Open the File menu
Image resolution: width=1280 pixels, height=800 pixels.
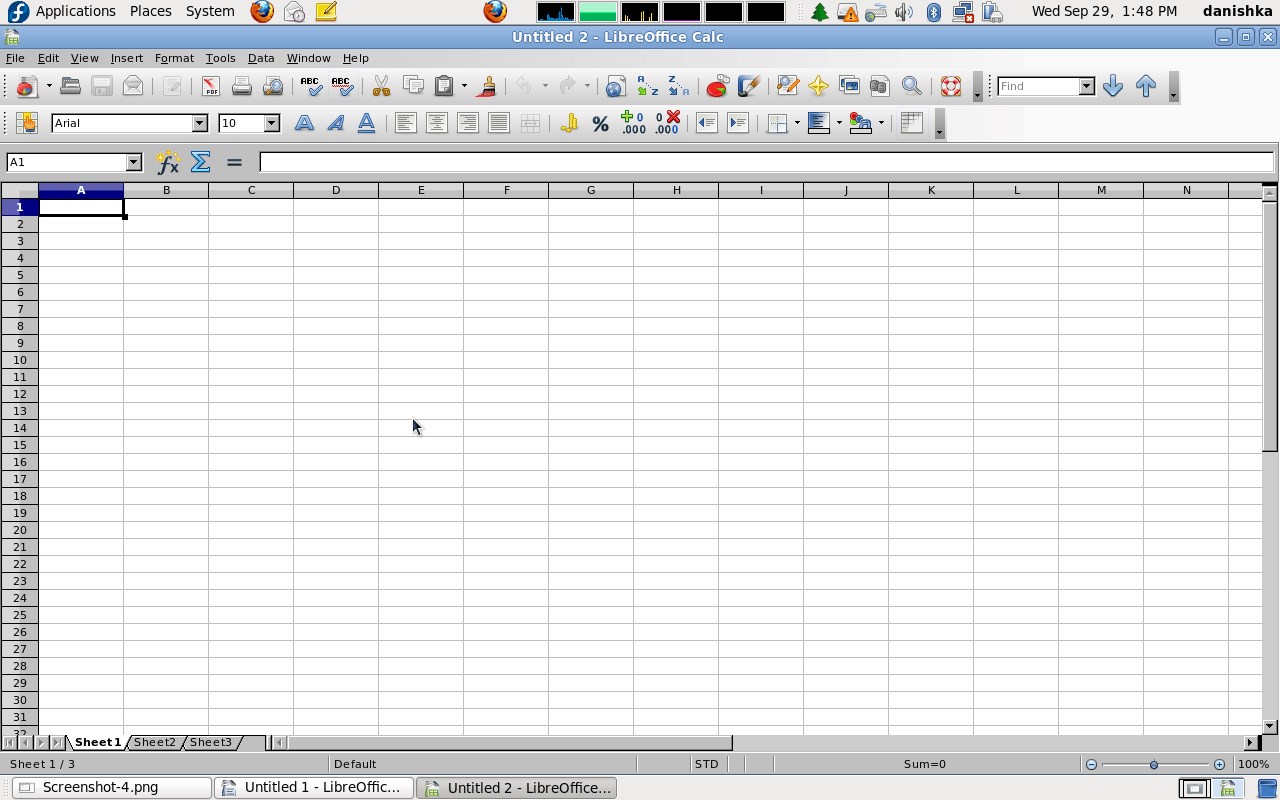pyautogui.click(x=15, y=58)
